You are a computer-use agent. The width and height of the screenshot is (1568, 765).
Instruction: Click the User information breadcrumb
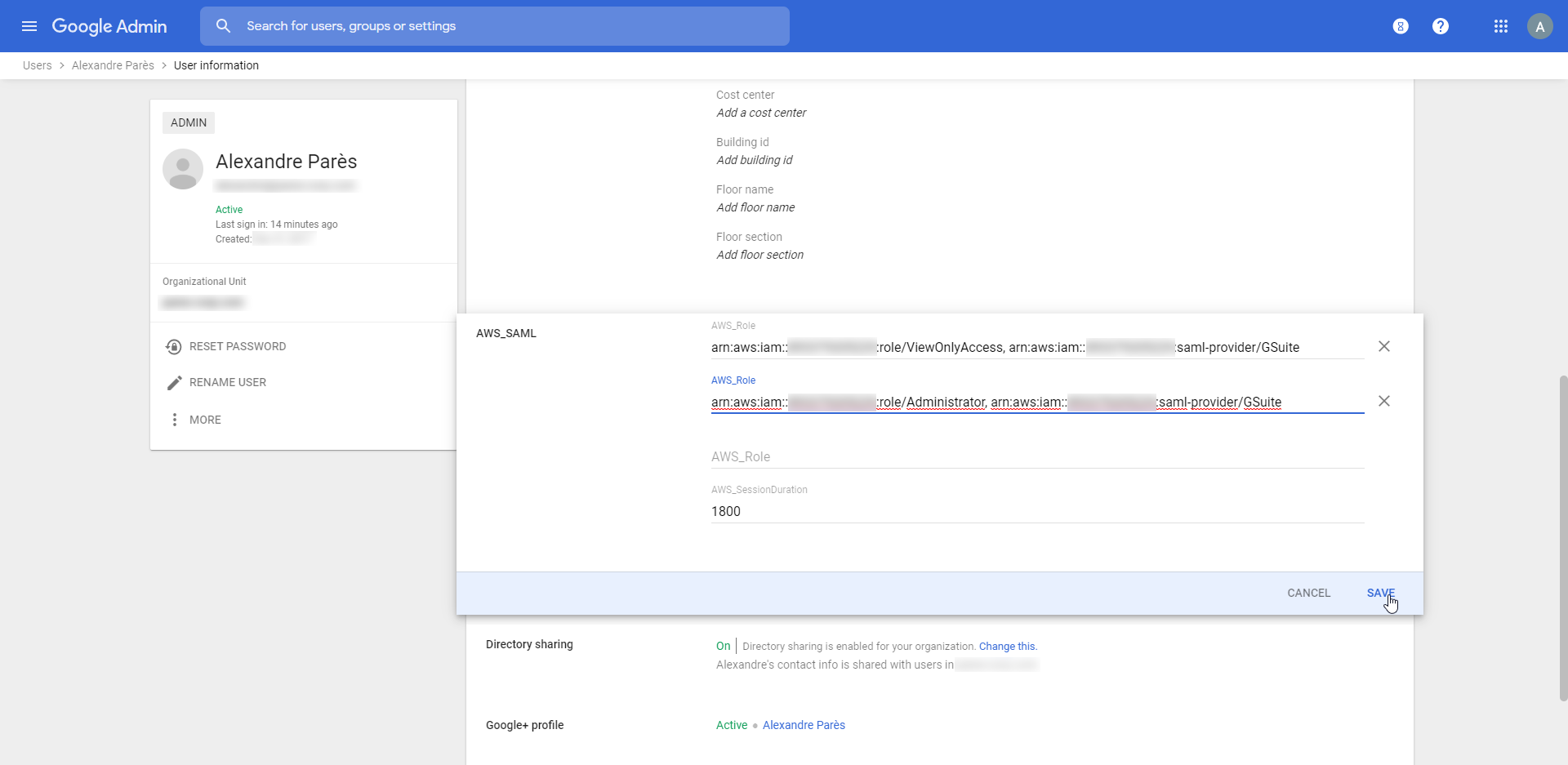pos(216,65)
